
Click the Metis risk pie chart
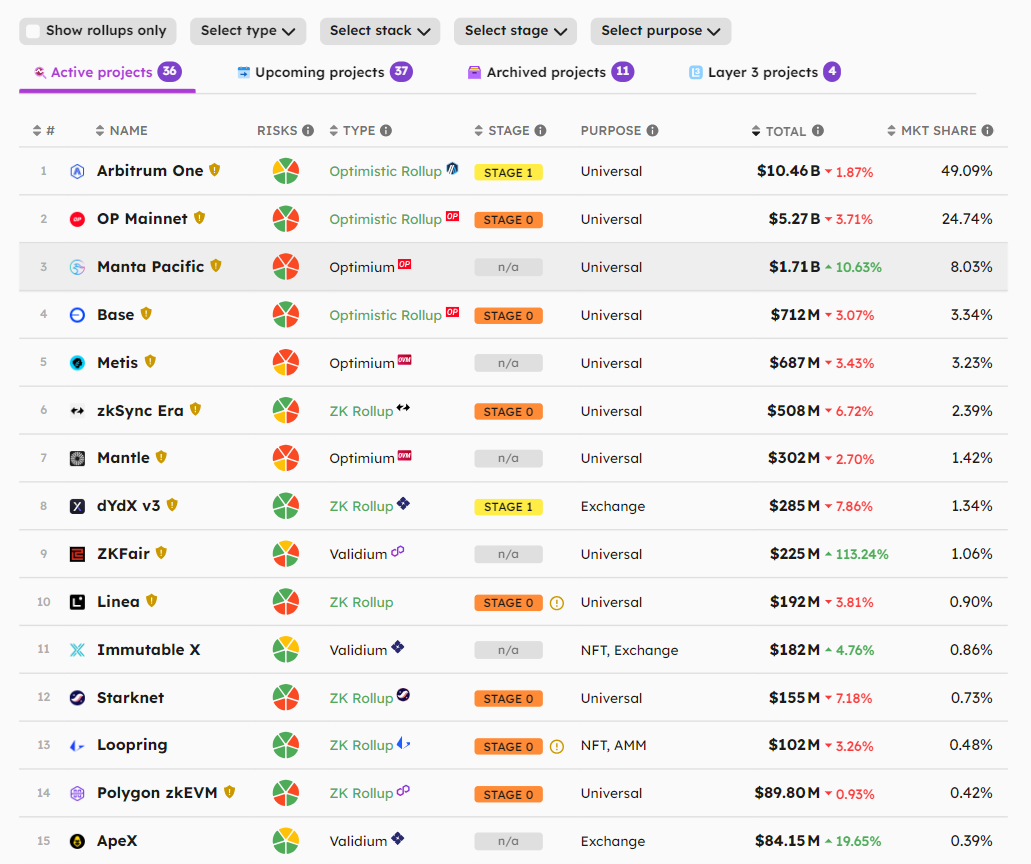point(286,362)
